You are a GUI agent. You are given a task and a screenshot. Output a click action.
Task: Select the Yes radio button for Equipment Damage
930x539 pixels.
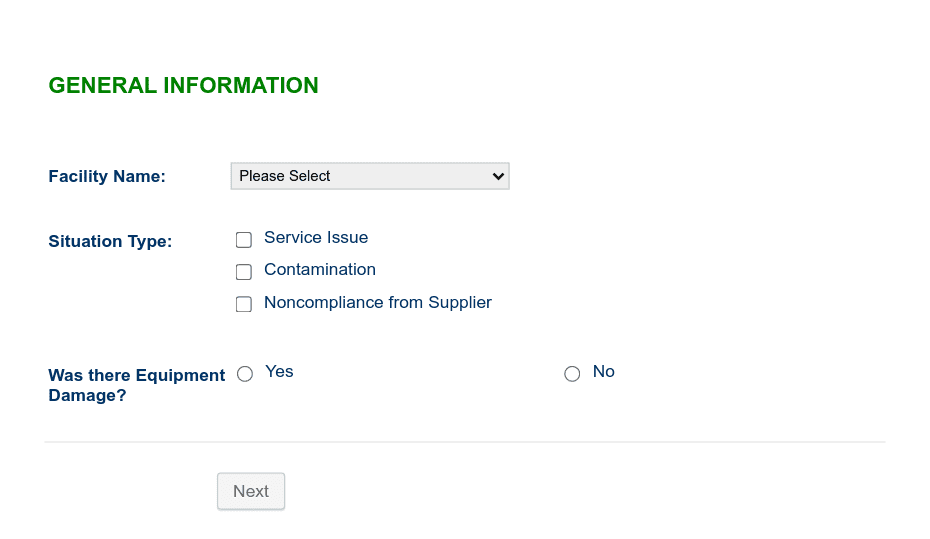coord(245,374)
